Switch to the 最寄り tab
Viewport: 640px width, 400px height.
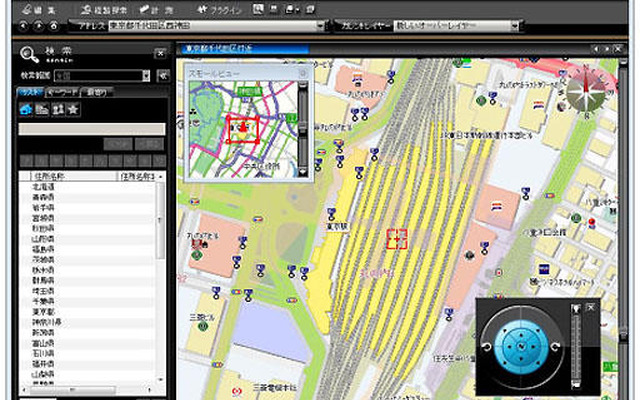click(97, 92)
